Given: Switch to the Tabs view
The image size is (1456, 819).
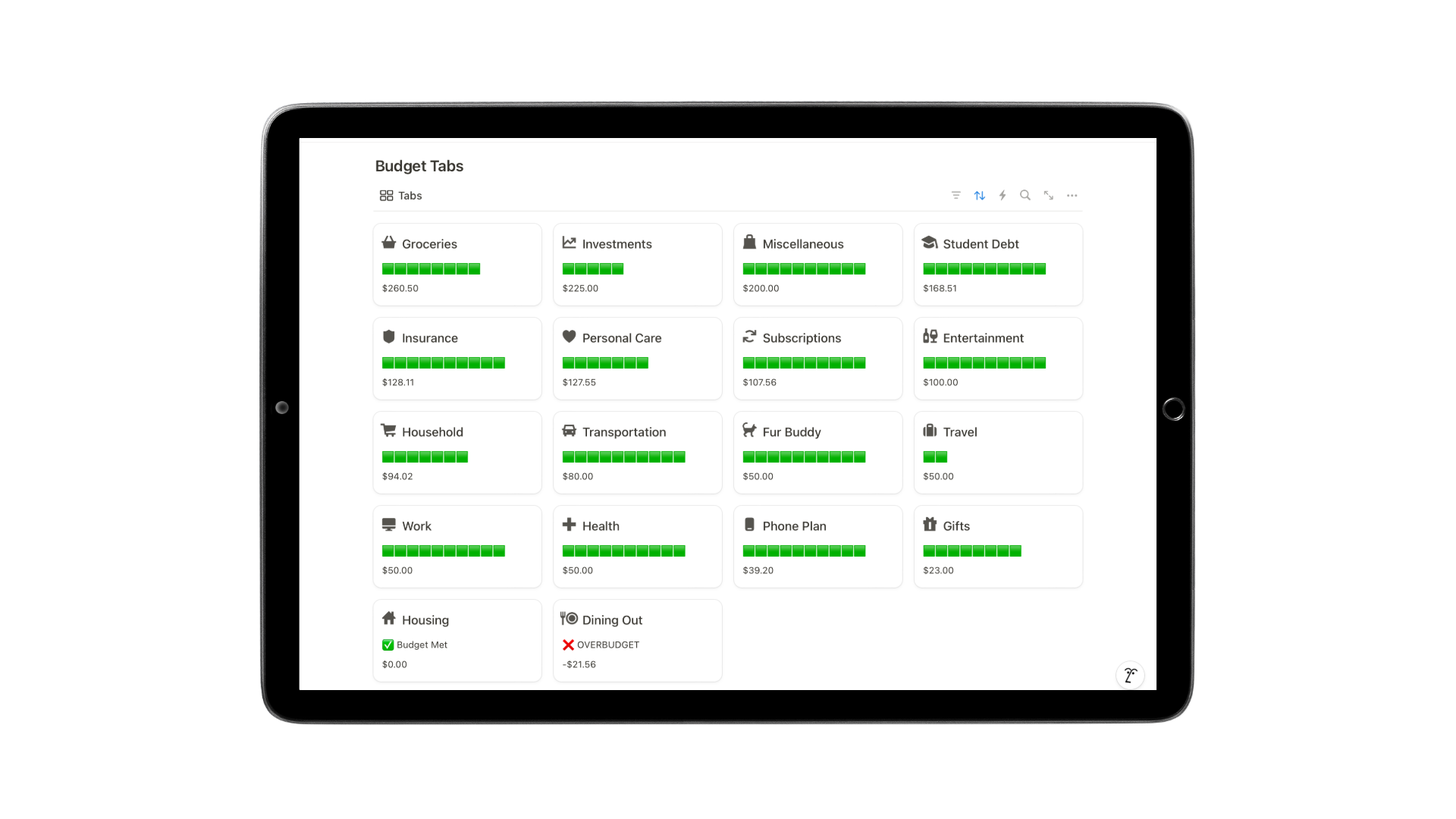Looking at the screenshot, I should pos(401,196).
